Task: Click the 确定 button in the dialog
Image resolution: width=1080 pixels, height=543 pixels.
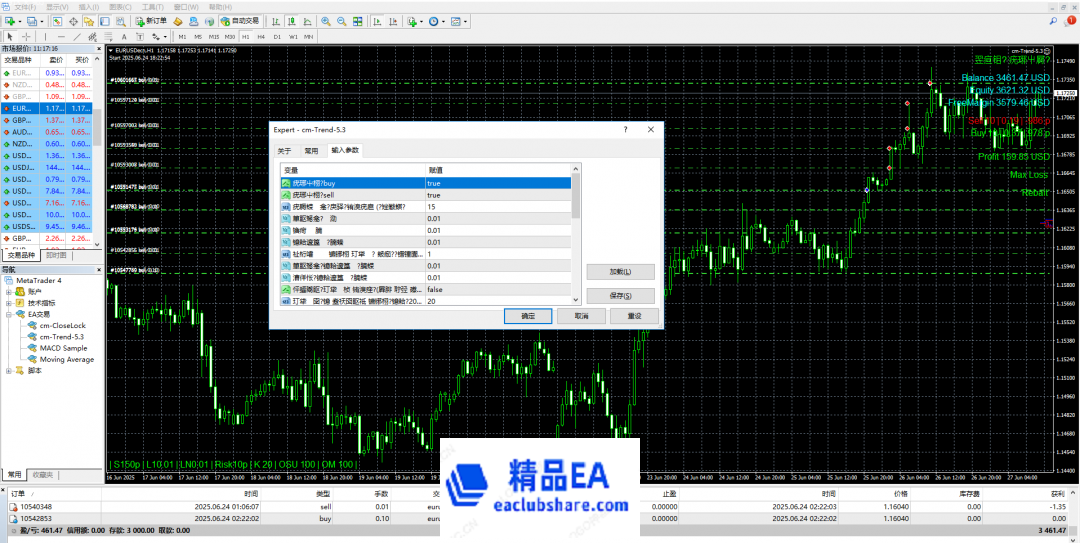Action: coord(528,315)
